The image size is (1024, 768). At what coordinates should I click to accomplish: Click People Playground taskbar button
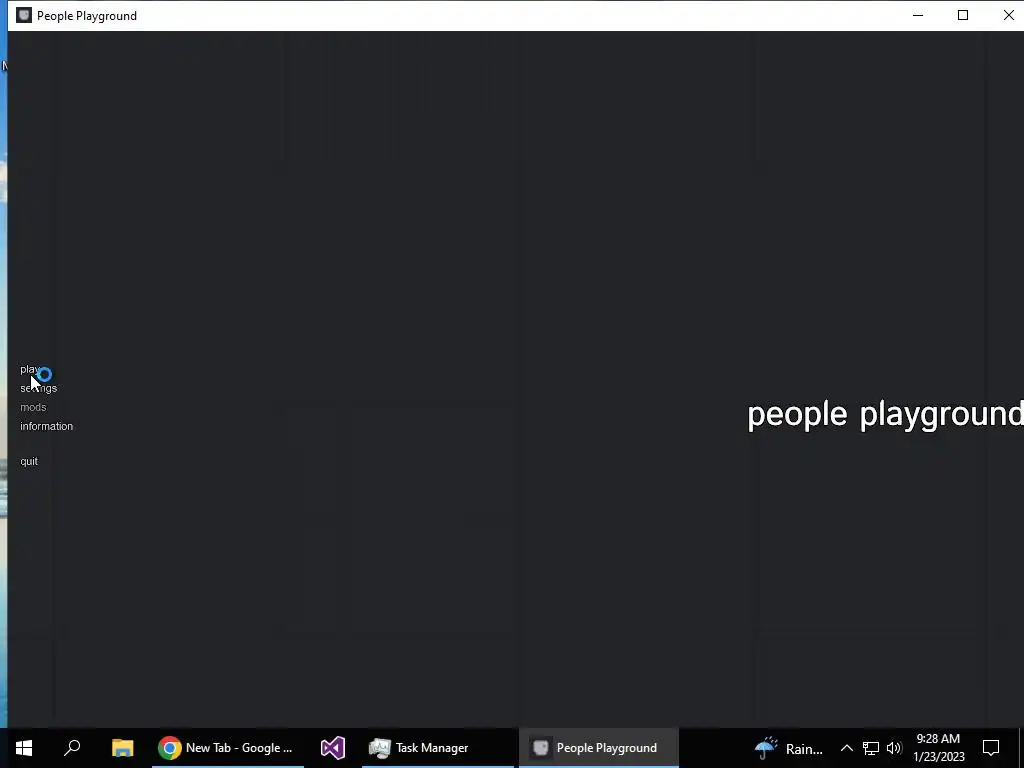point(599,748)
